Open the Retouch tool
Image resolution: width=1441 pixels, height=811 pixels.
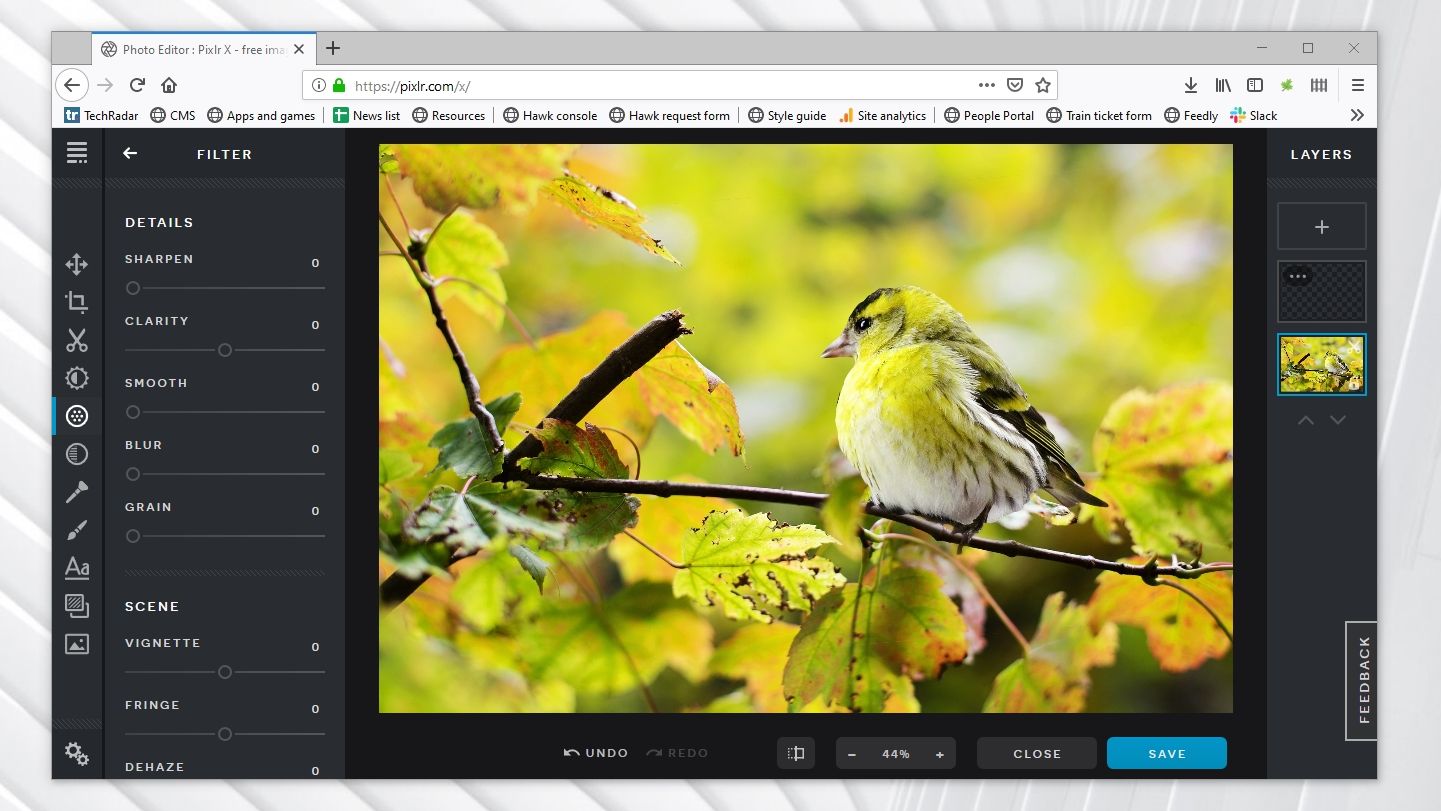(77, 454)
